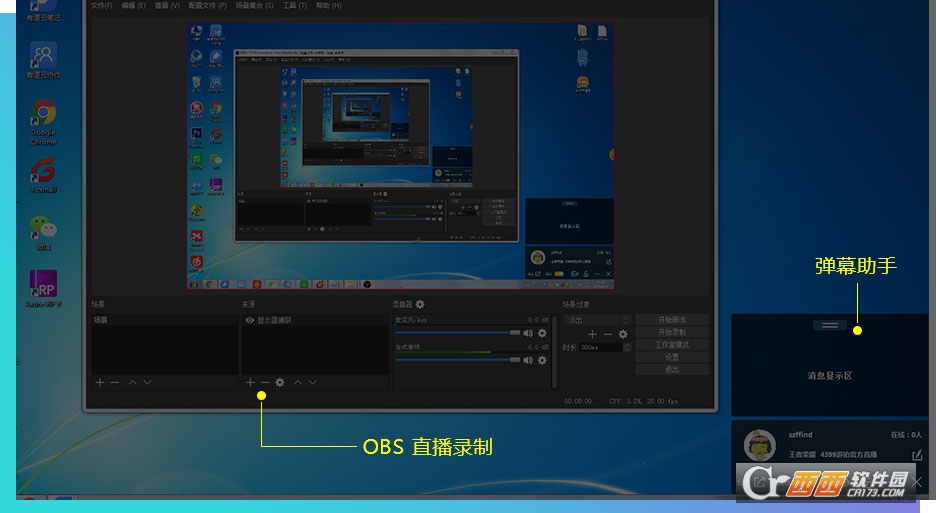
Task: Click edit icon in streamer info panel
Action: [x=917, y=455]
